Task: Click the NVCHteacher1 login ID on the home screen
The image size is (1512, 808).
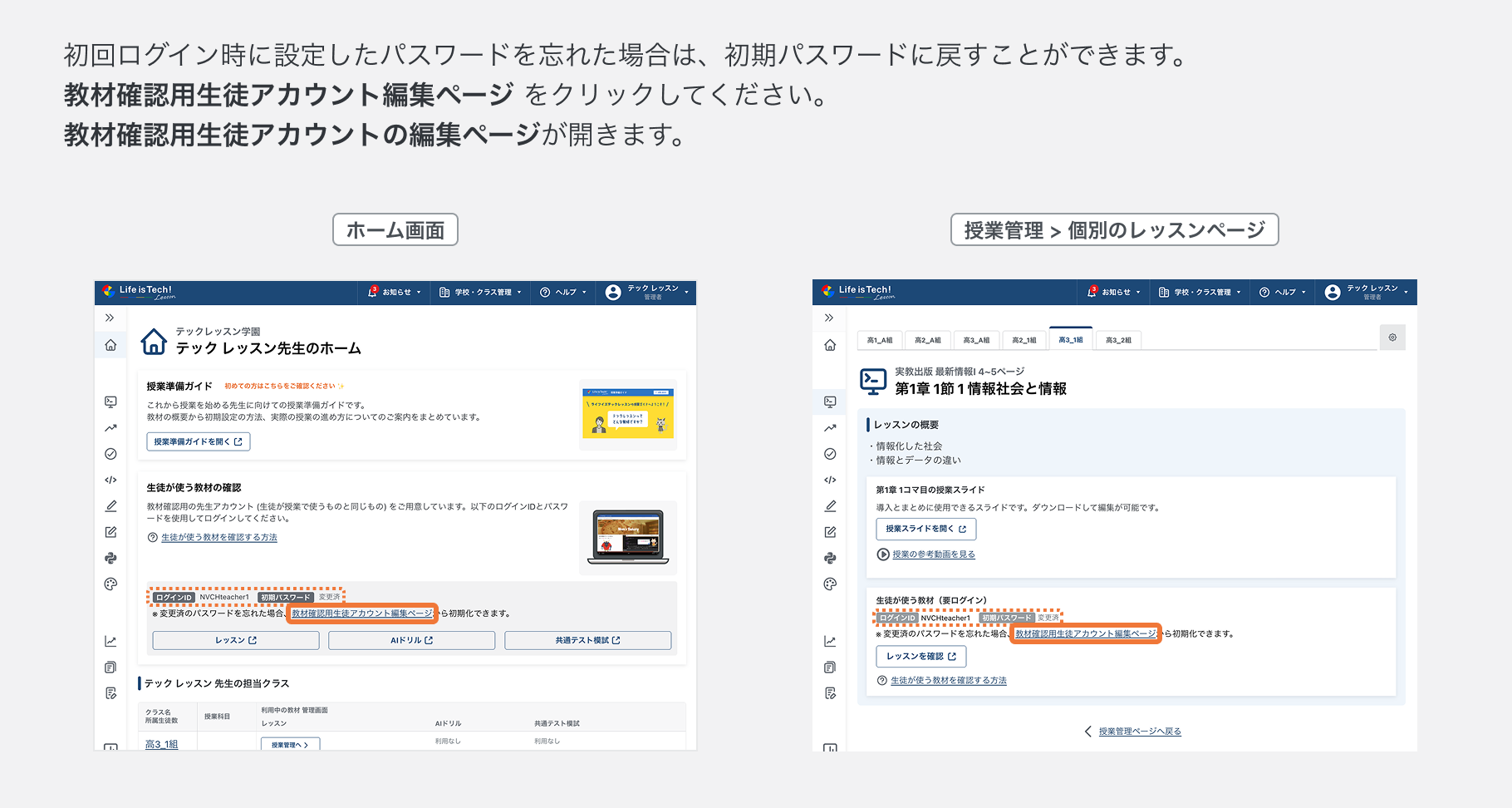Action: (224, 597)
